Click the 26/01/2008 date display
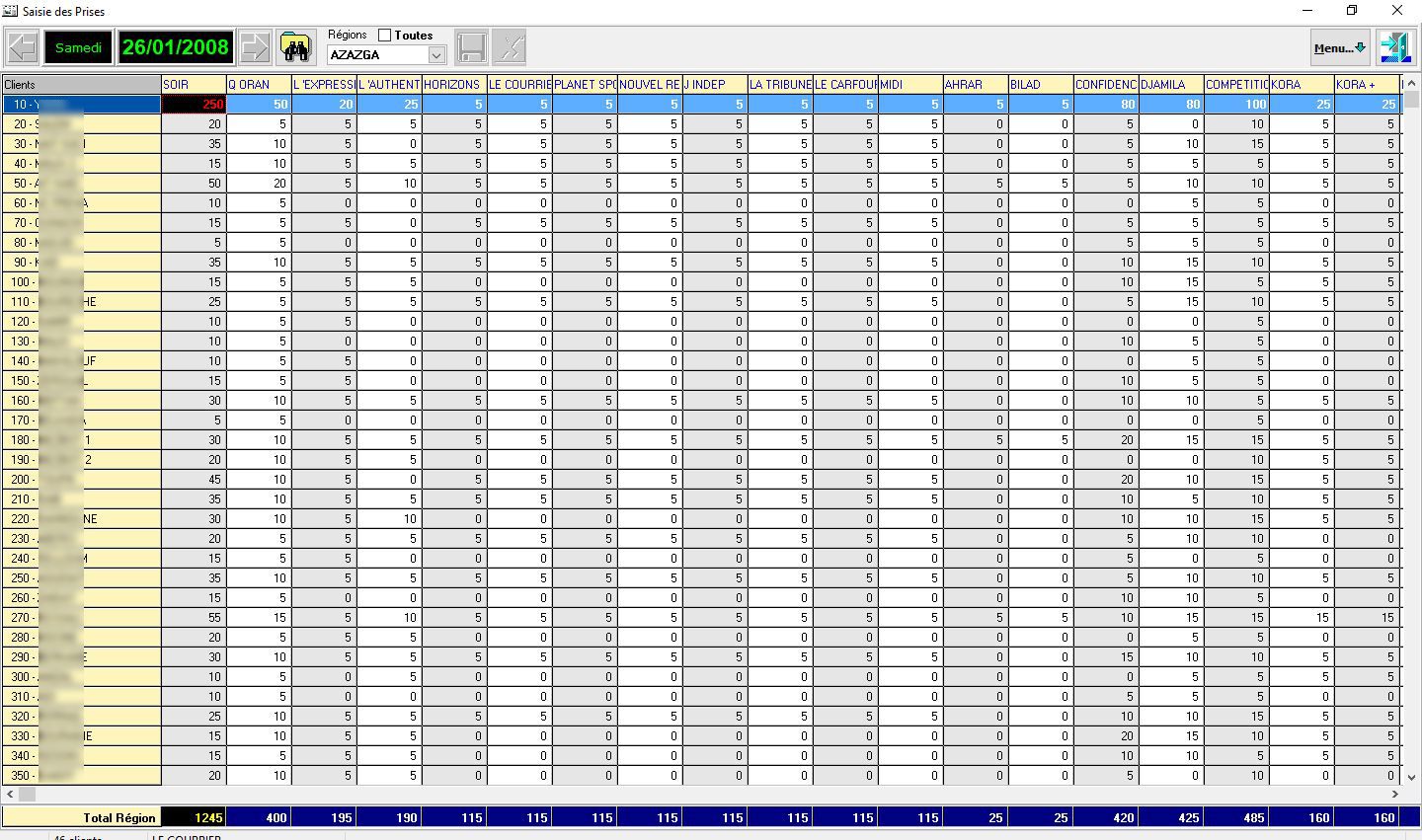The width and height of the screenshot is (1422, 840). (x=176, y=47)
